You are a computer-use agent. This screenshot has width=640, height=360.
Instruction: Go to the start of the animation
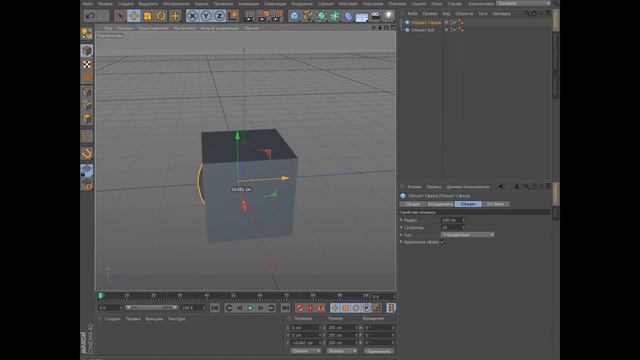pyautogui.click(x=215, y=308)
